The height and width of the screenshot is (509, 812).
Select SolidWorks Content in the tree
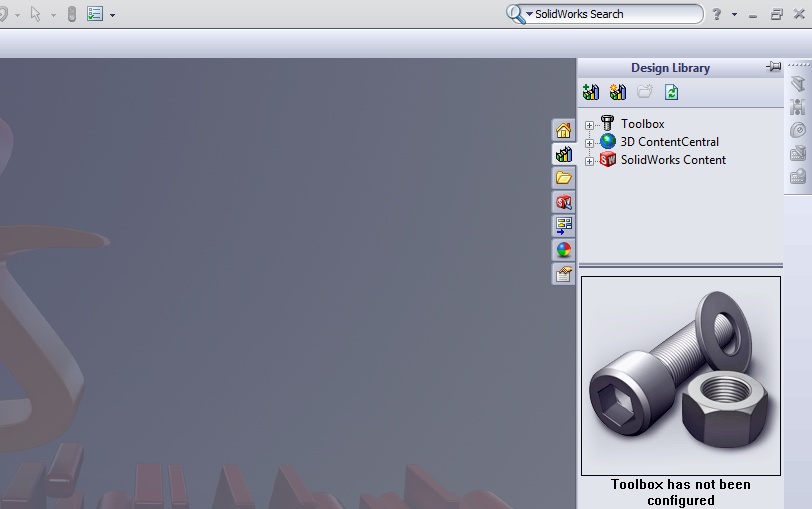click(673, 160)
